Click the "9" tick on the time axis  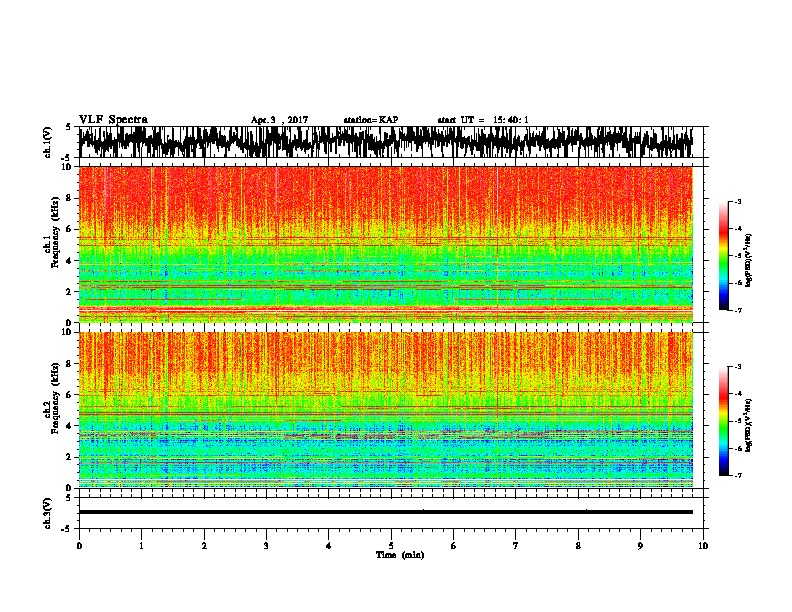[640, 546]
